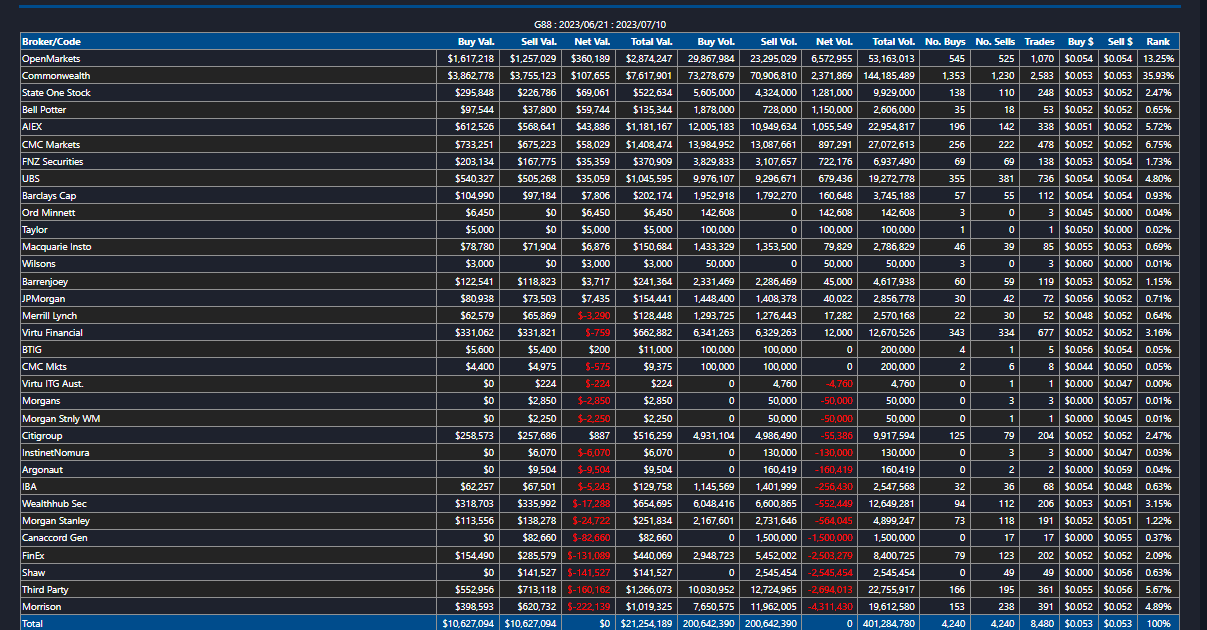
Task: Sort by the Total Val. column header
Action: coord(651,42)
